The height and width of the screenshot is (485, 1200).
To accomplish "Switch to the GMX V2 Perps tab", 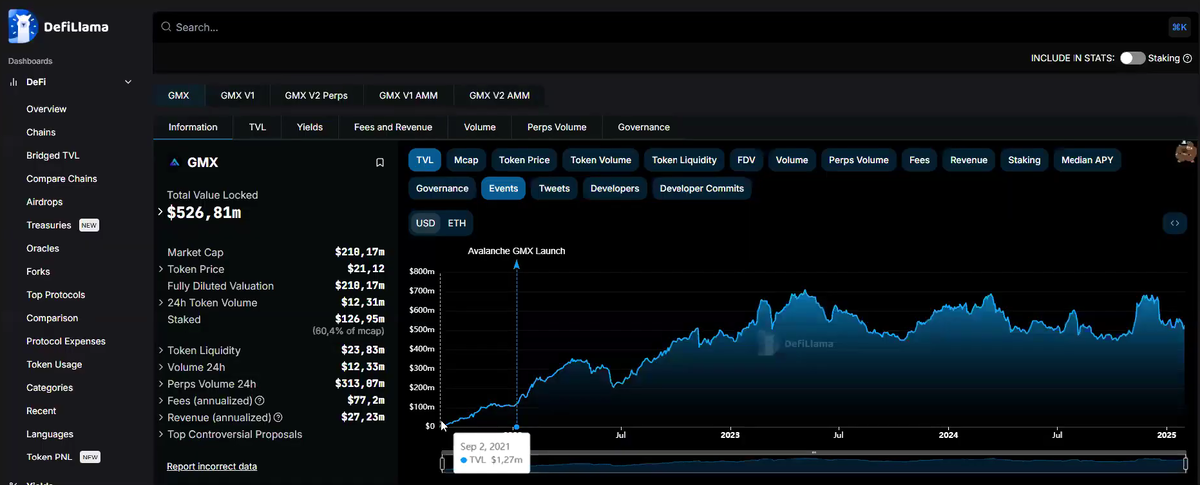I will click(x=316, y=96).
